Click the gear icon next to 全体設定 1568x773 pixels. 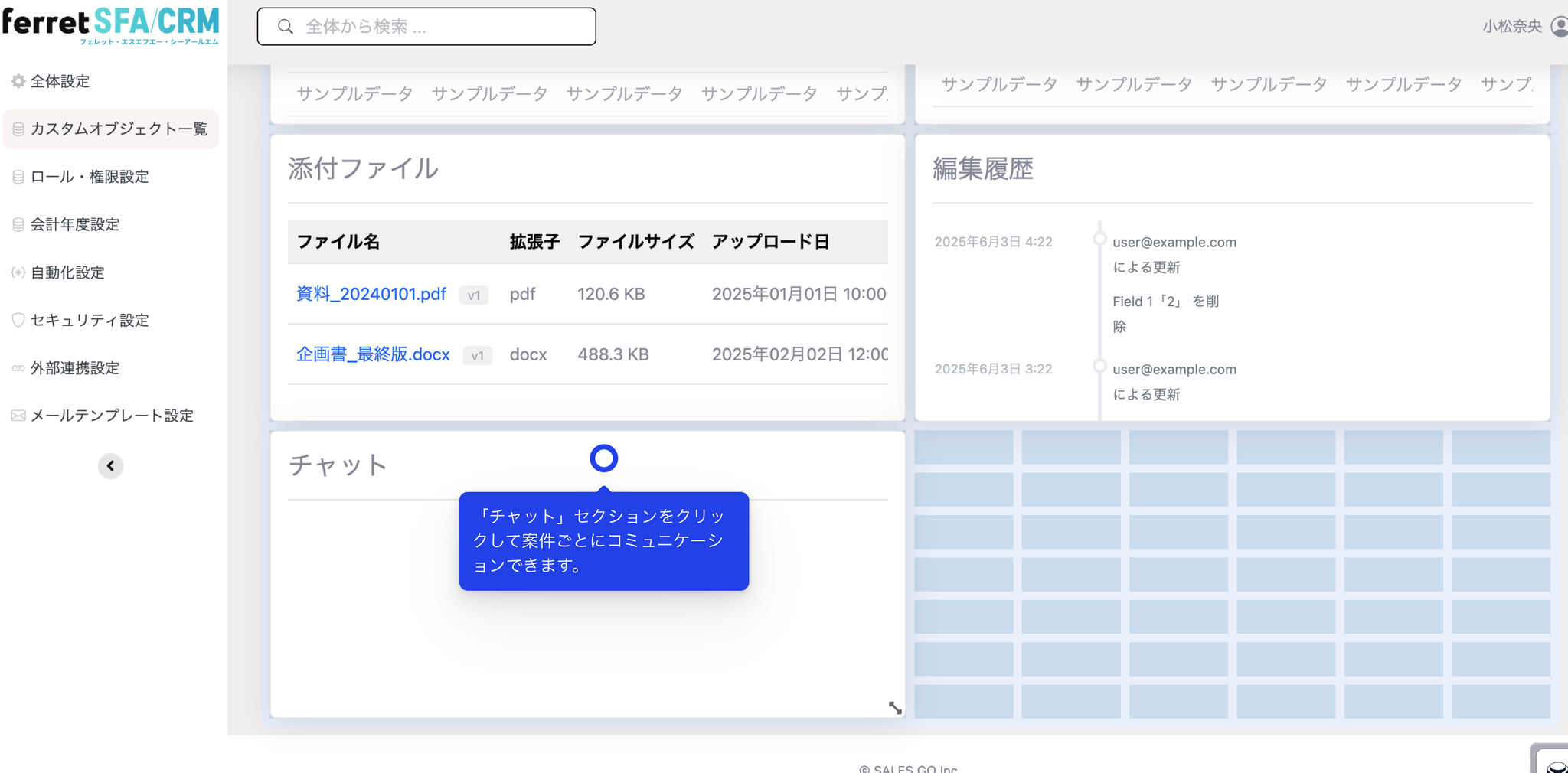click(x=18, y=81)
